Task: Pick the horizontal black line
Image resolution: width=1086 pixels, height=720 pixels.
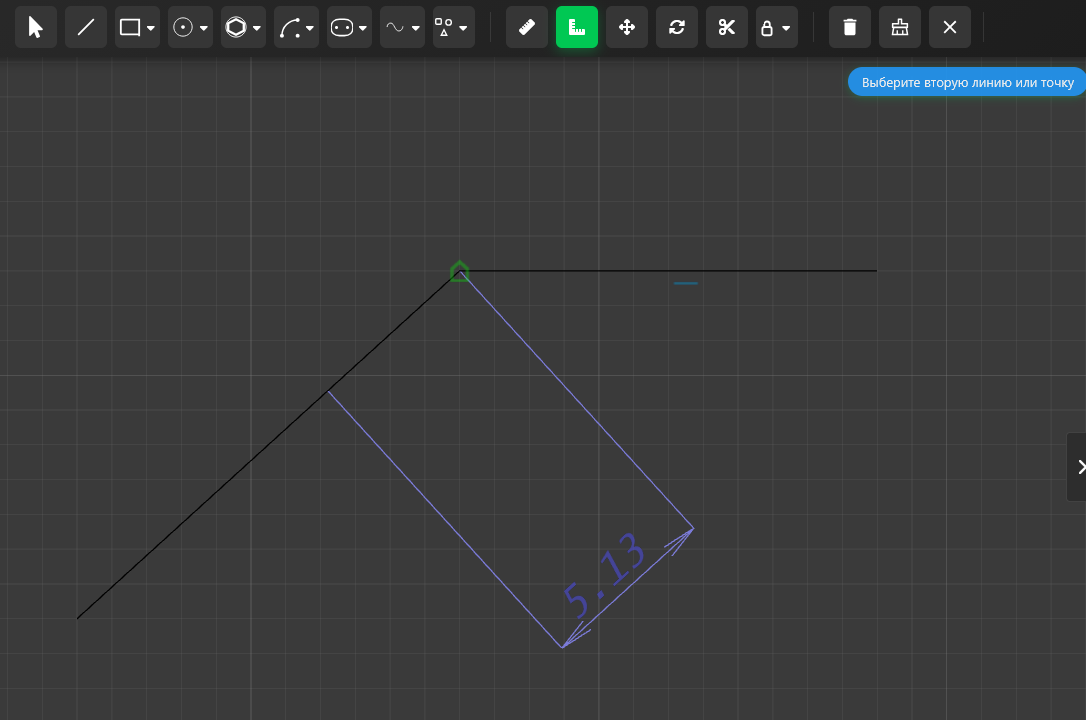Action: (x=668, y=271)
